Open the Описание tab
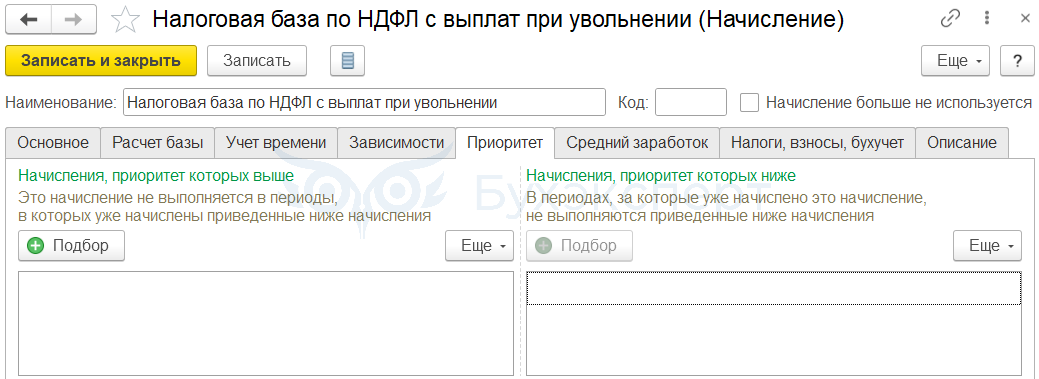 pos(961,142)
